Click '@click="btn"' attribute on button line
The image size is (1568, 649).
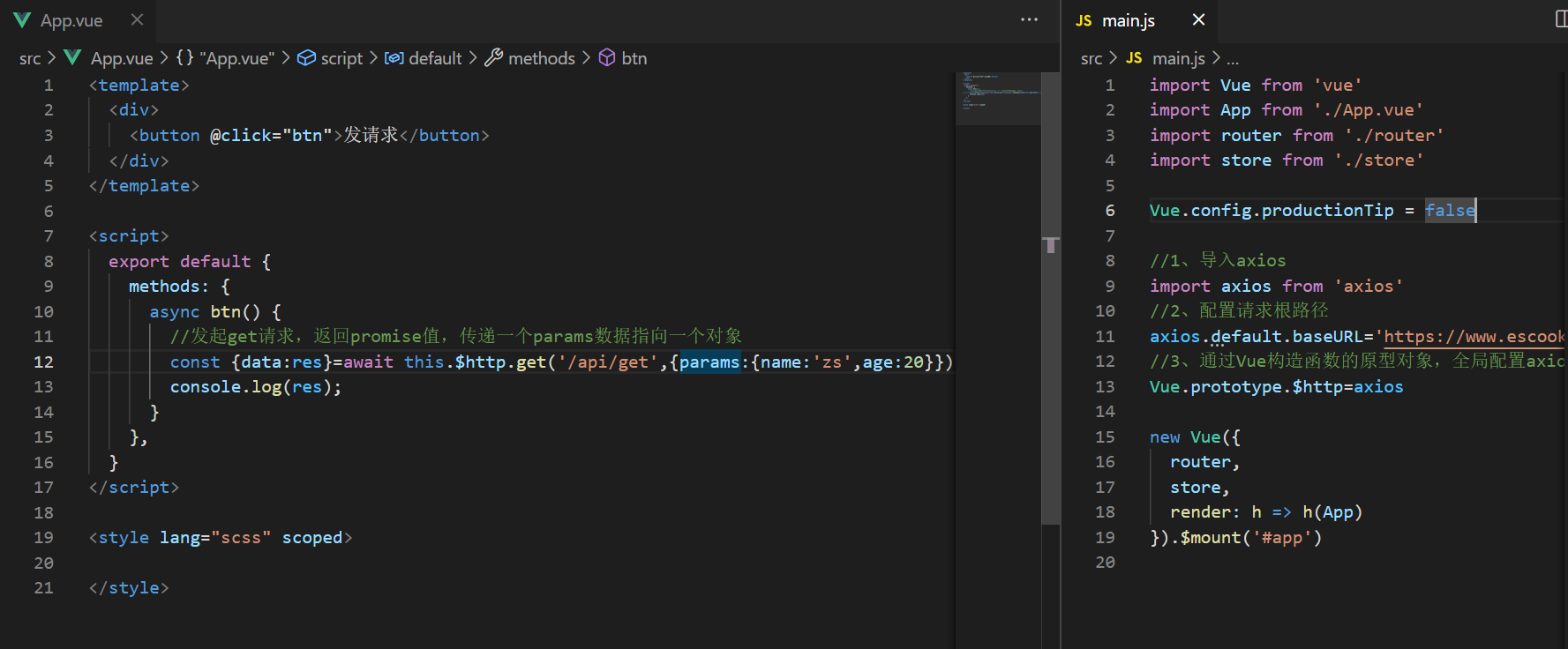click(x=271, y=135)
